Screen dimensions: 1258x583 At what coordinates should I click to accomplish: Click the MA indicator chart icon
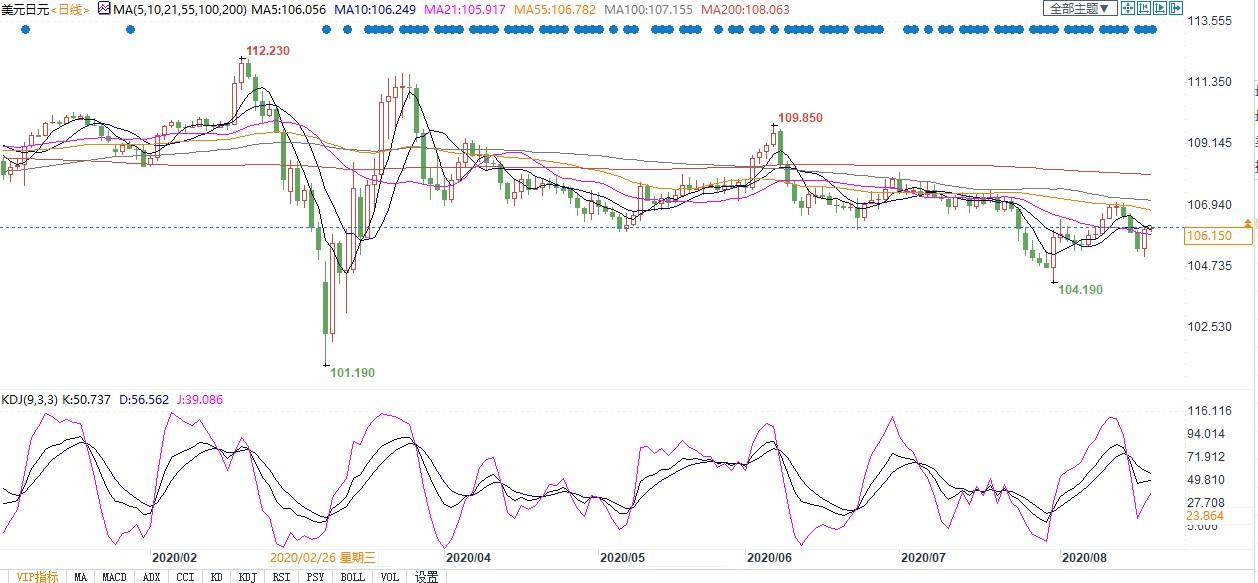point(104,9)
